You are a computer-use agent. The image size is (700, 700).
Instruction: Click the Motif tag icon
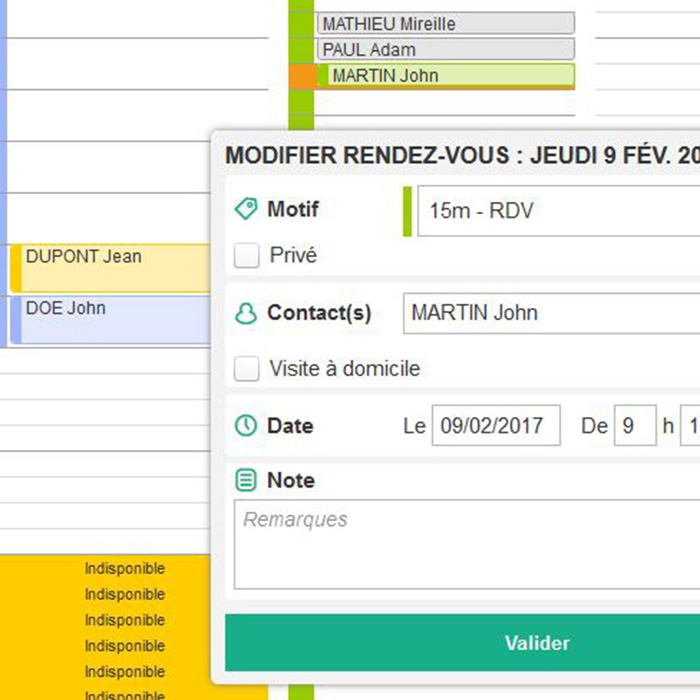pos(246,209)
